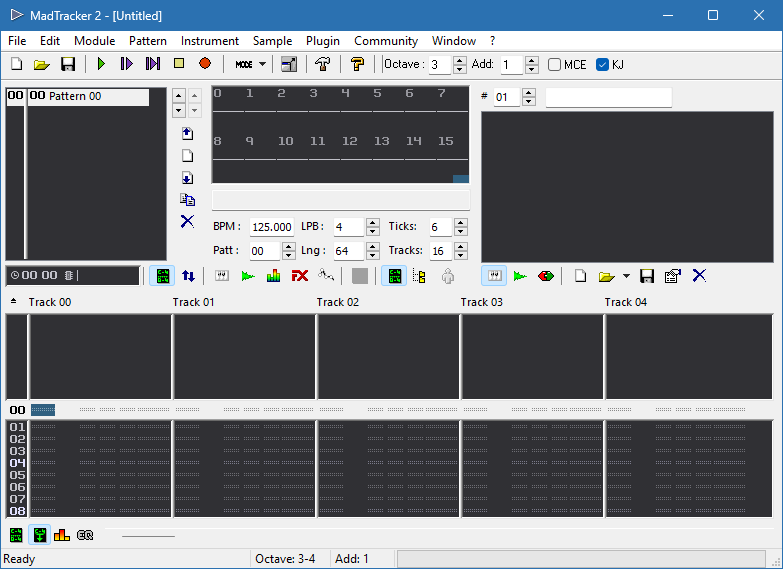This screenshot has height=569, width=783.
Task: Toggle the pattern editor view icon left of the arrows
Action: (x=162, y=276)
